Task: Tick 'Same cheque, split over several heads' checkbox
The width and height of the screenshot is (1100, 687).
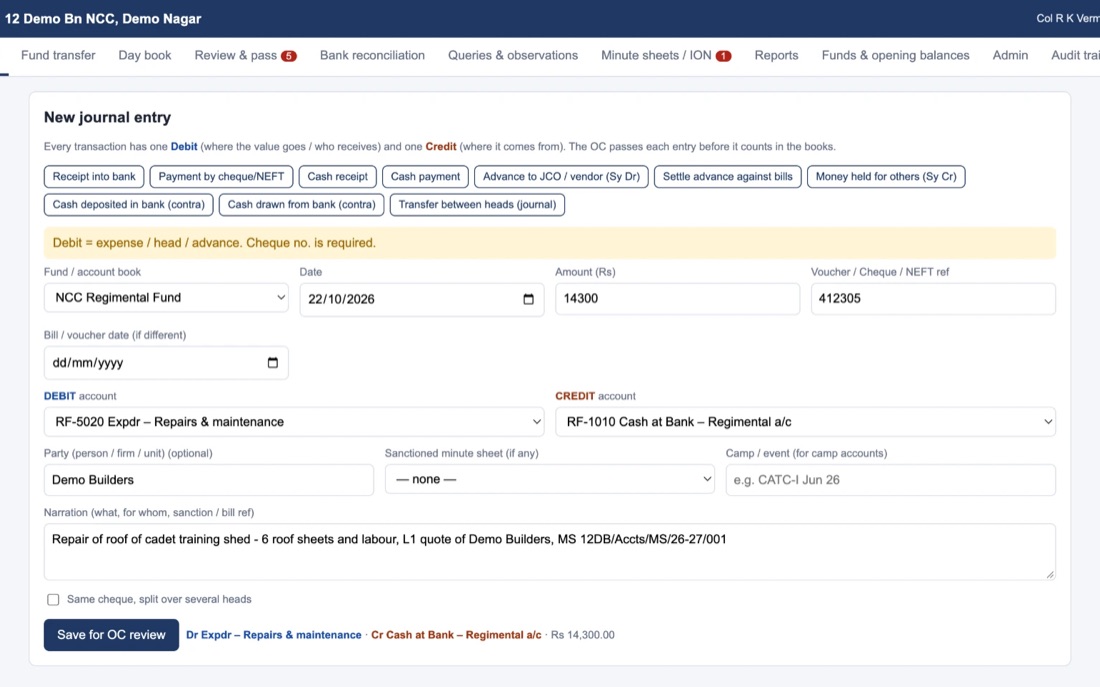Action: (x=53, y=599)
